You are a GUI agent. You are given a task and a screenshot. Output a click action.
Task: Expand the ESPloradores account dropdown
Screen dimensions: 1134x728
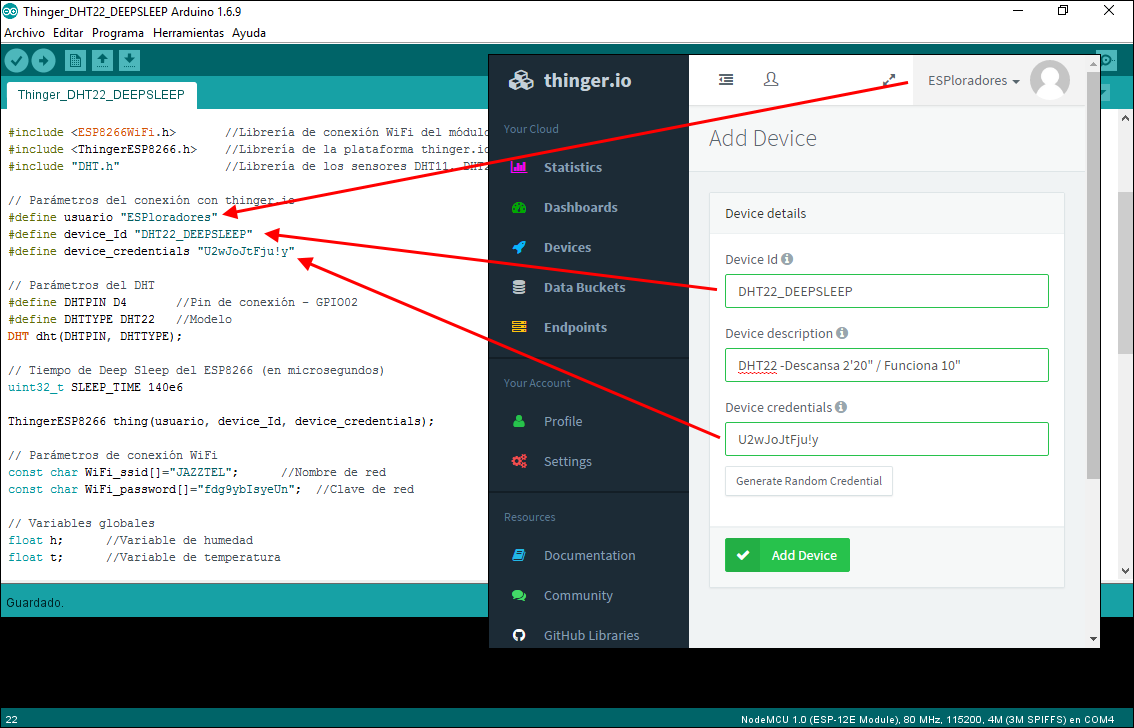973,80
